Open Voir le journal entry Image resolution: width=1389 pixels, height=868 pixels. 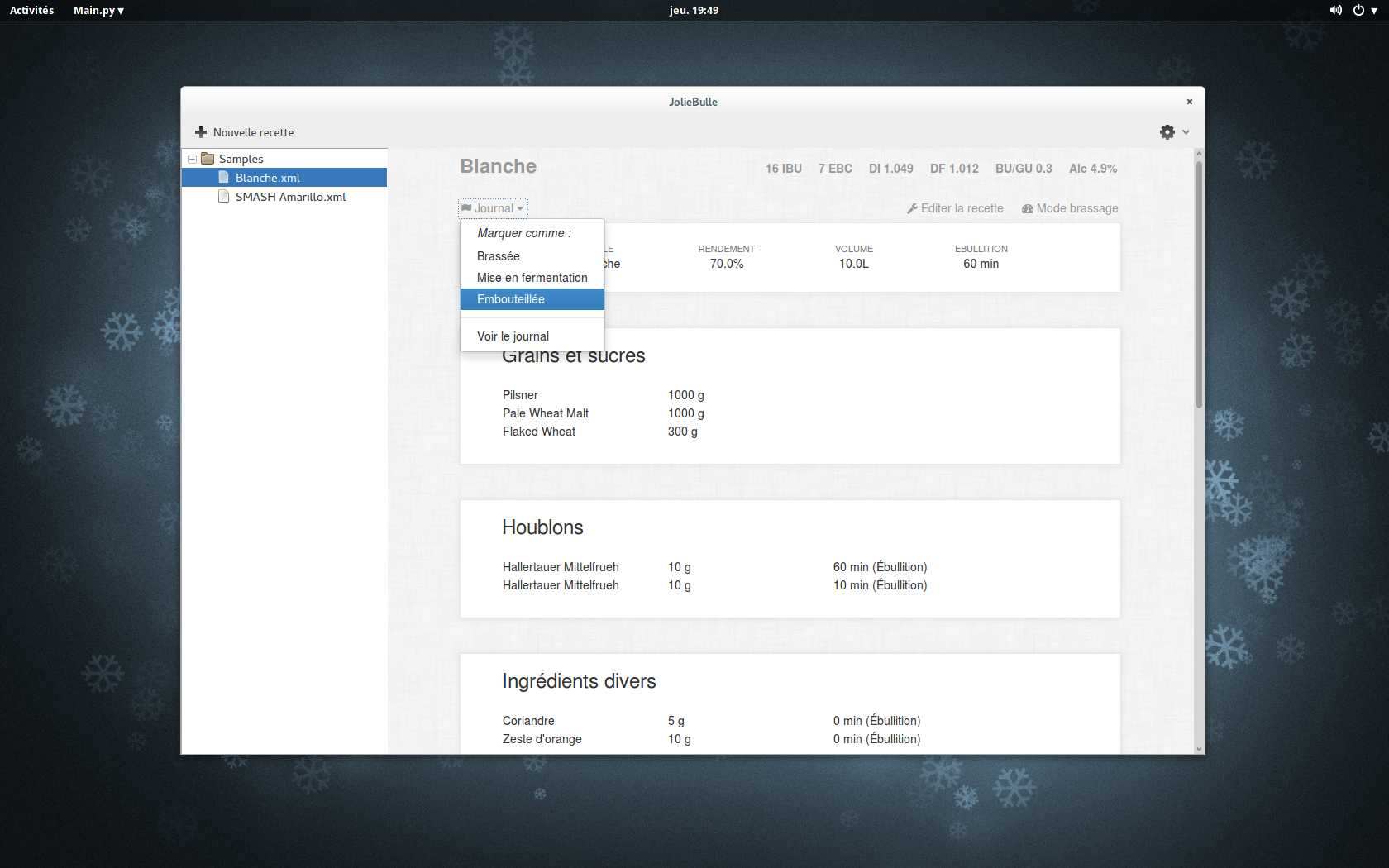[532, 336]
